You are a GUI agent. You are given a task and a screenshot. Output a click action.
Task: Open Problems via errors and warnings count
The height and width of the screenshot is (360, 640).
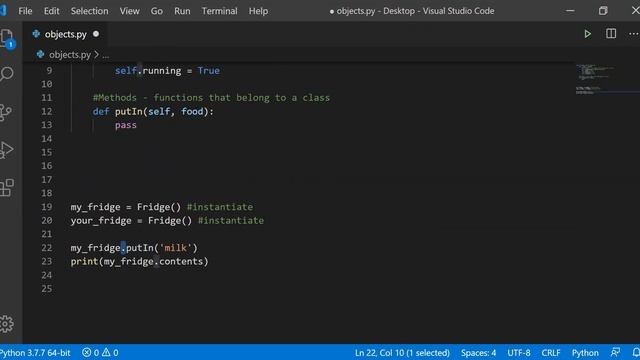100,352
